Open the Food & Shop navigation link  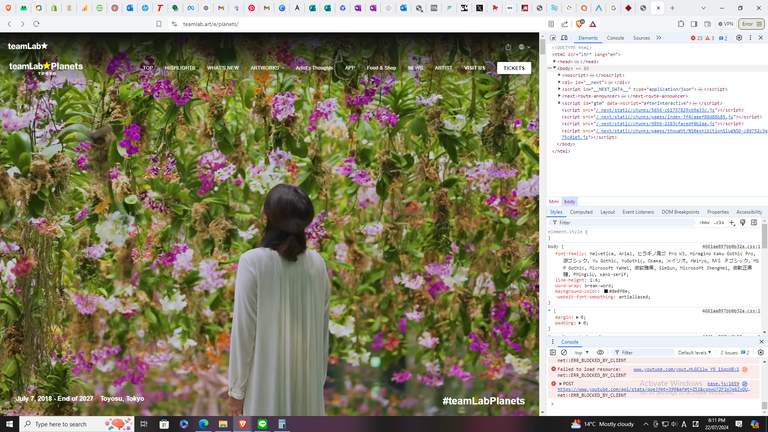pyautogui.click(x=381, y=68)
